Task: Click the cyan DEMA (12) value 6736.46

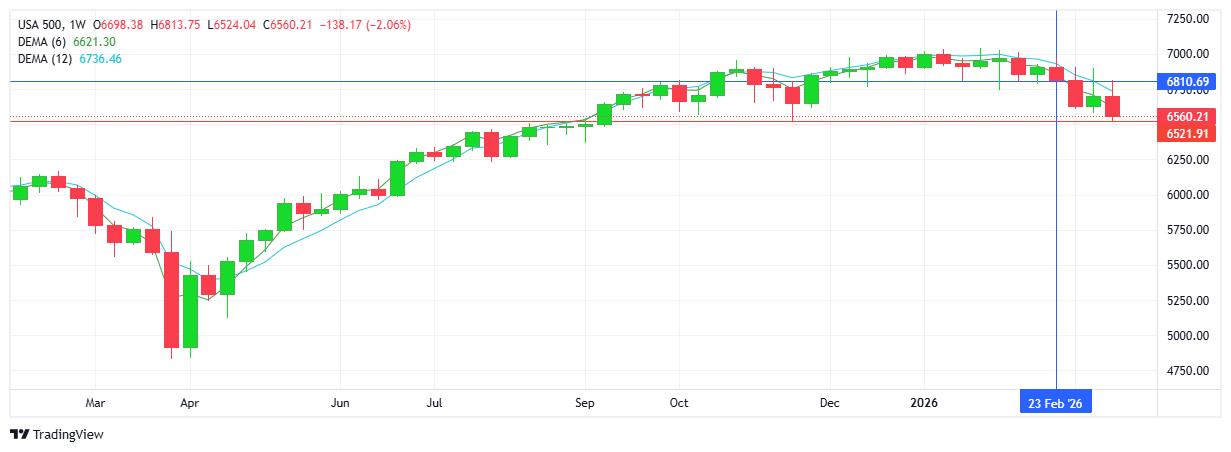Action: click(100, 59)
